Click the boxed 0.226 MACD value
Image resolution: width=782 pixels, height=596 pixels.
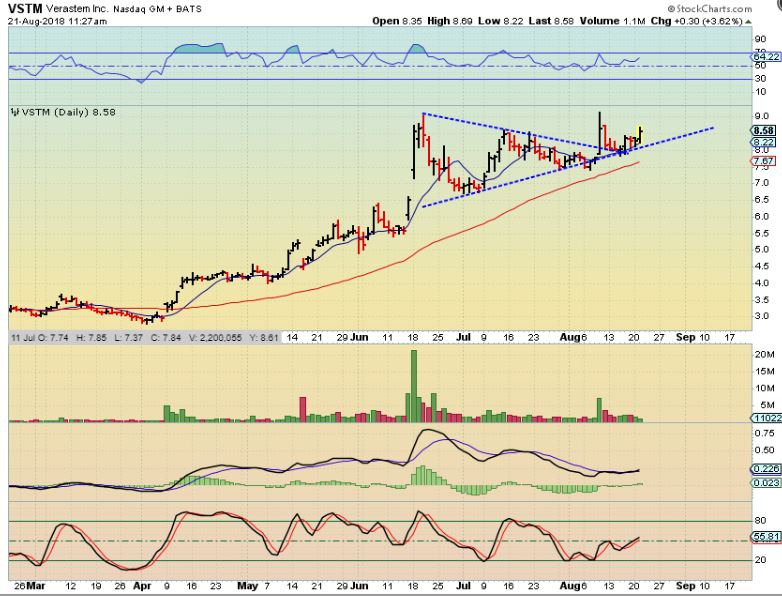pos(766,469)
